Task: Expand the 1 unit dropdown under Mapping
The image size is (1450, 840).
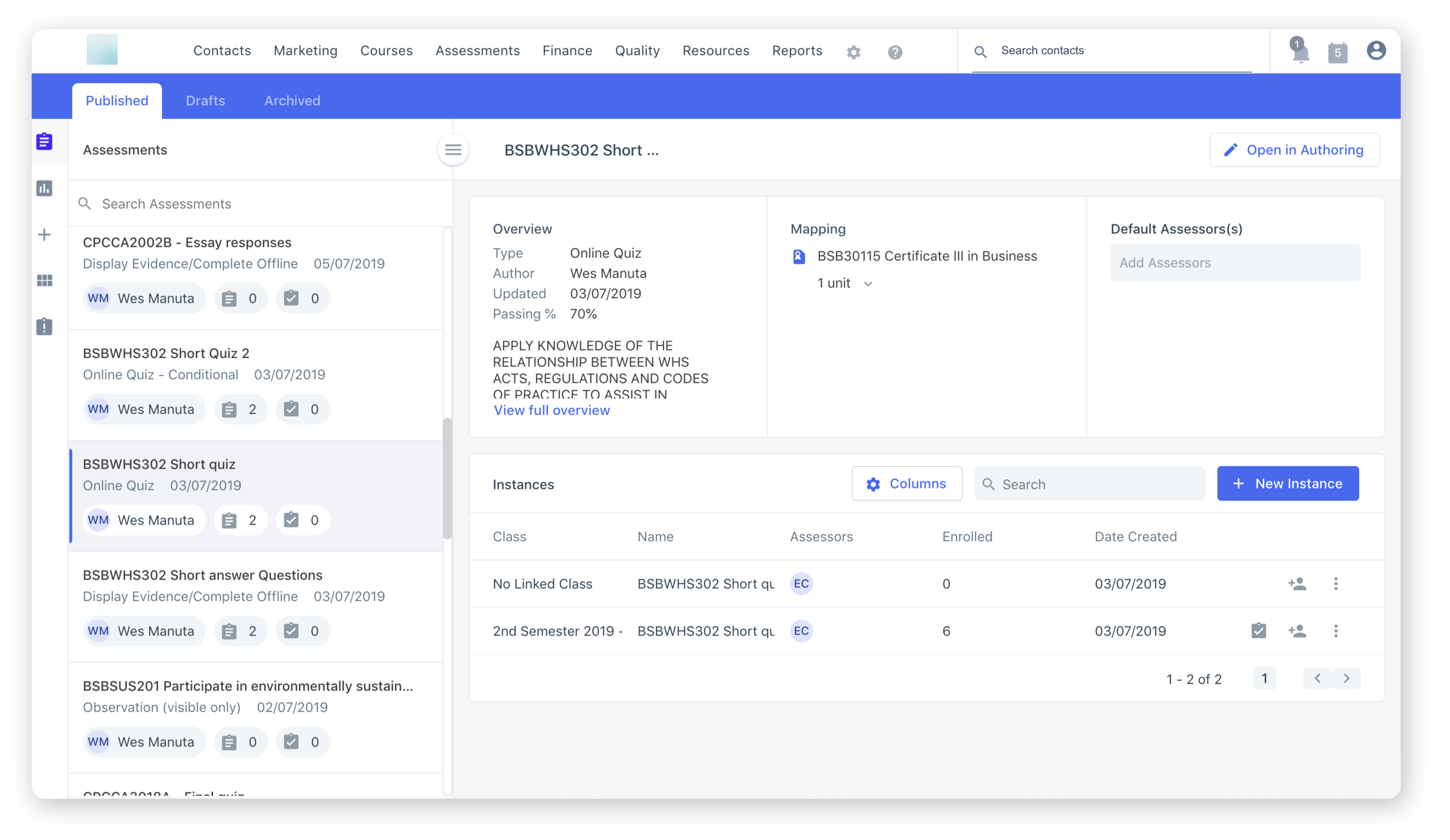Action: 869,283
